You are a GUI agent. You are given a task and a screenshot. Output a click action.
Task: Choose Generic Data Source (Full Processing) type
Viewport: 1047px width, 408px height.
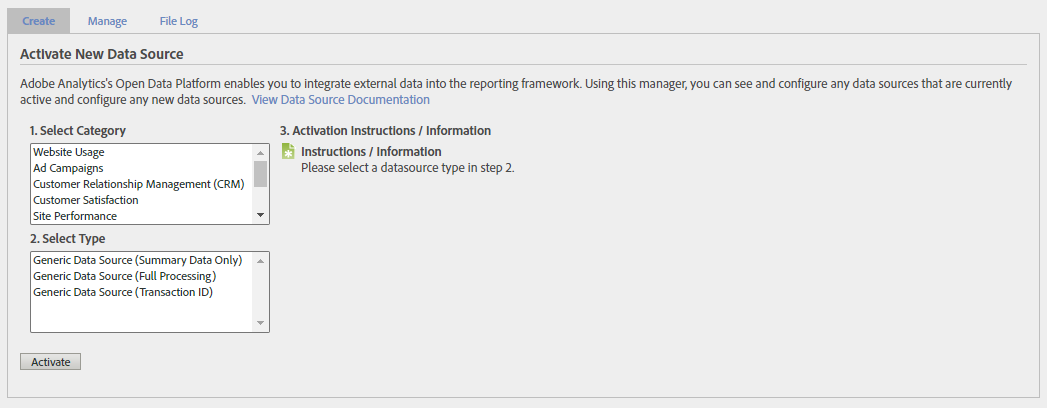[x=125, y=276]
